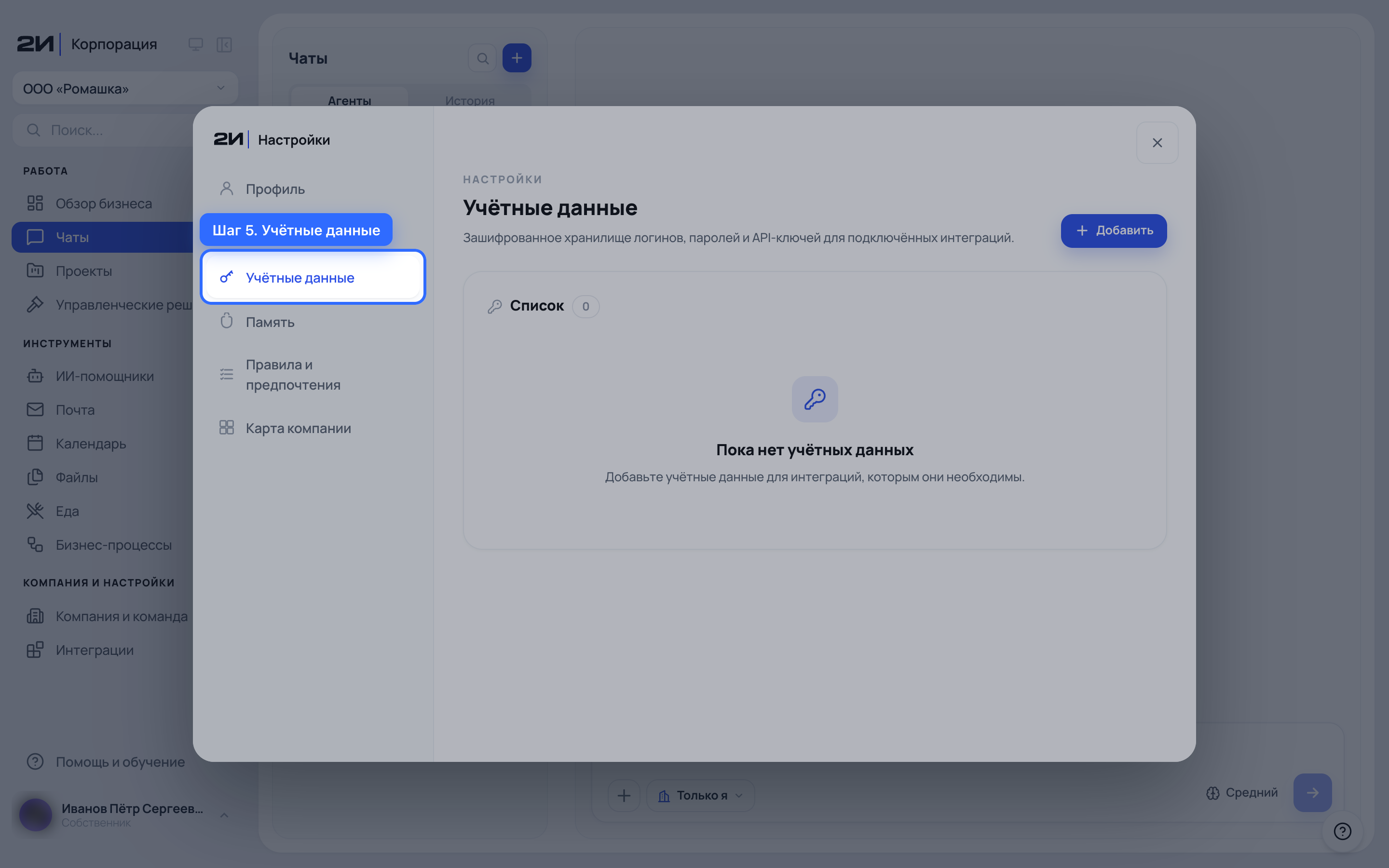
Task: Collapse sidebar with panel toggle icon
Action: [x=224, y=44]
